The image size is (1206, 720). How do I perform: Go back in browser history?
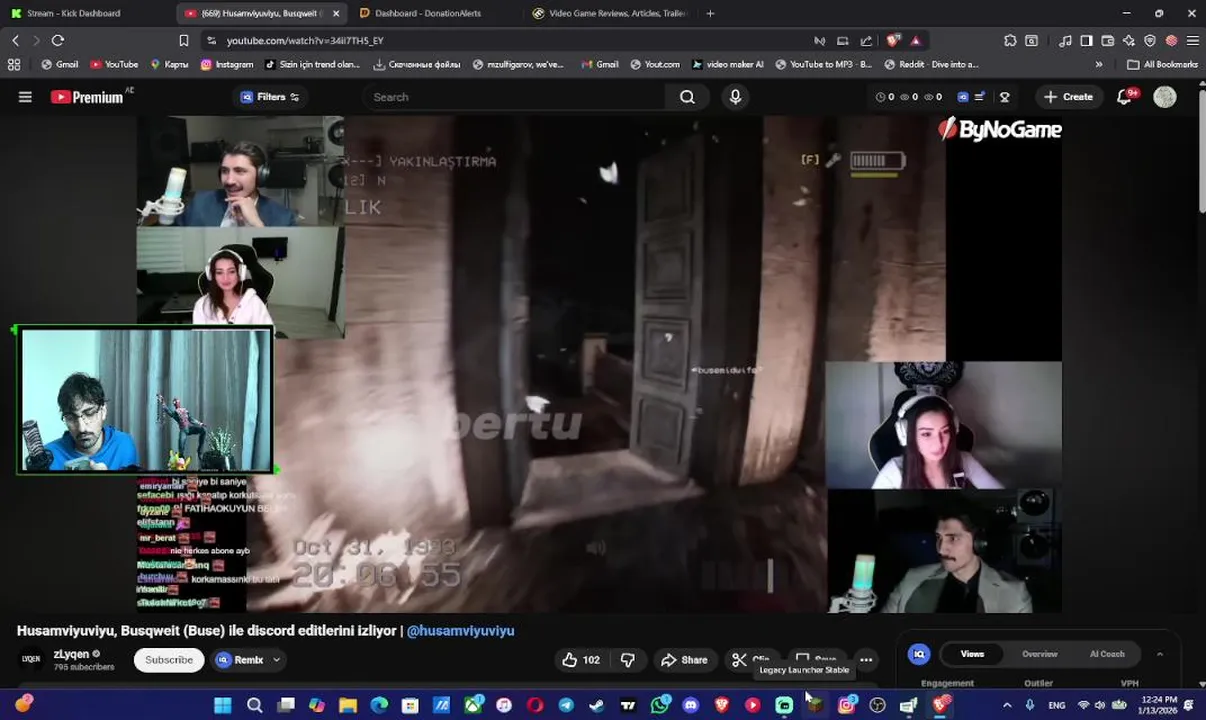click(15, 40)
